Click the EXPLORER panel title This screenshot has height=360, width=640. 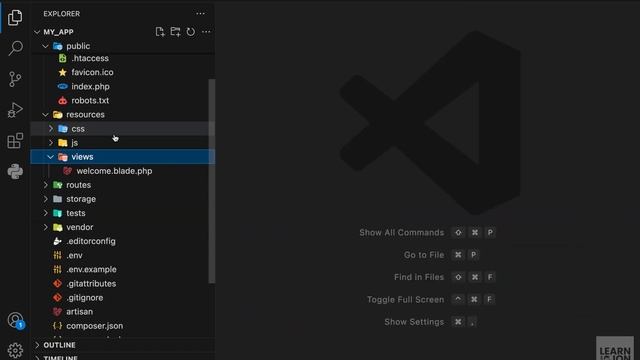[x=62, y=14]
